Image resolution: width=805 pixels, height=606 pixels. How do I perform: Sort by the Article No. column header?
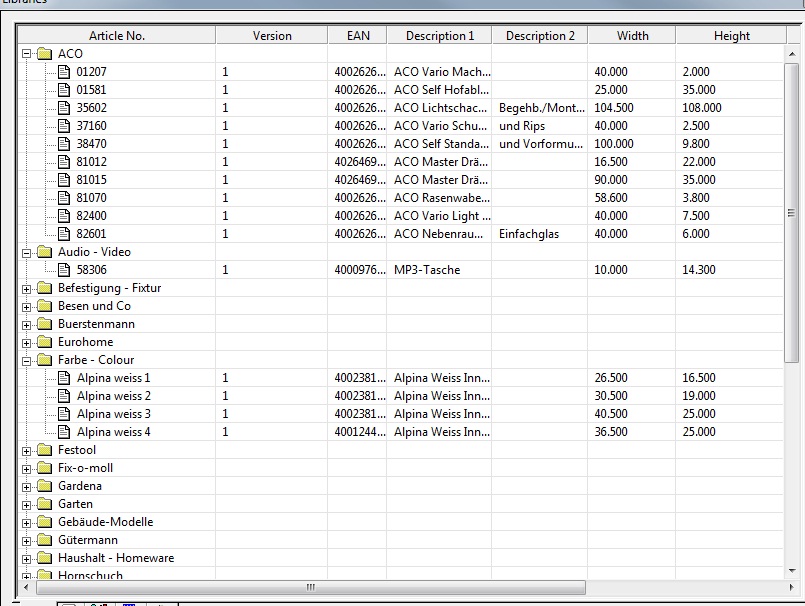pos(117,35)
